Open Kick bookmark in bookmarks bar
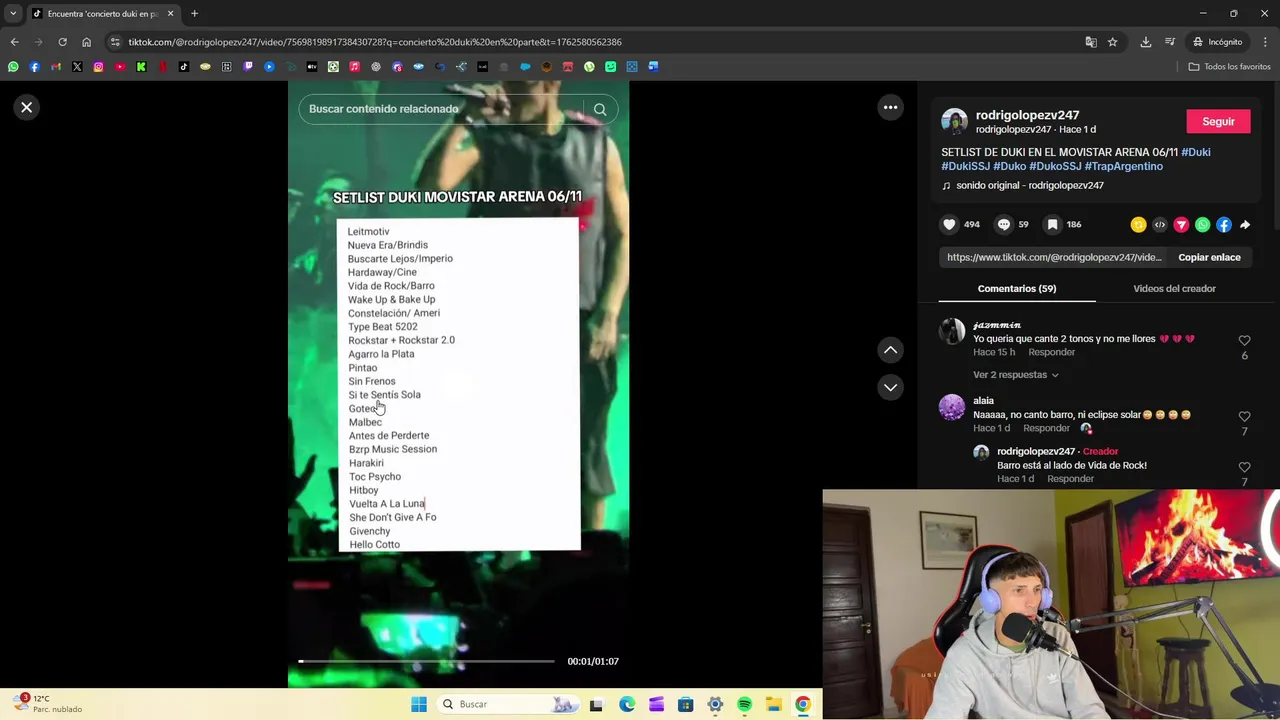This screenshot has width=1280, height=720. point(141,67)
